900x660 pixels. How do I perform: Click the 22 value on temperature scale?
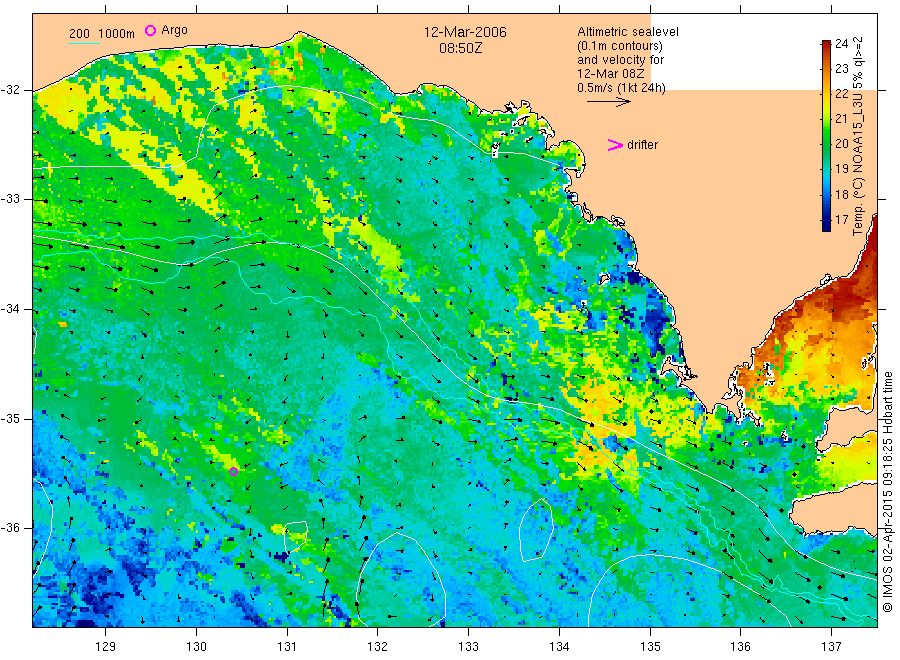841,94
